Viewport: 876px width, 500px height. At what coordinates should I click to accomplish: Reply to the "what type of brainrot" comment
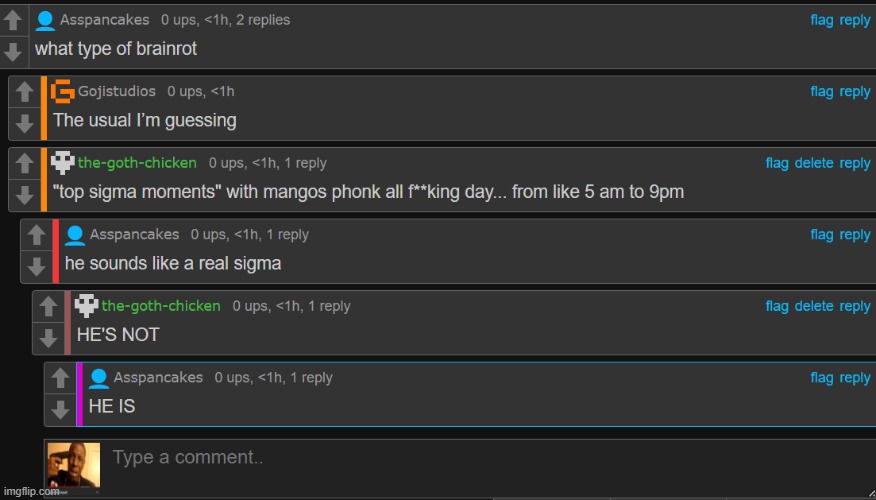click(855, 20)
